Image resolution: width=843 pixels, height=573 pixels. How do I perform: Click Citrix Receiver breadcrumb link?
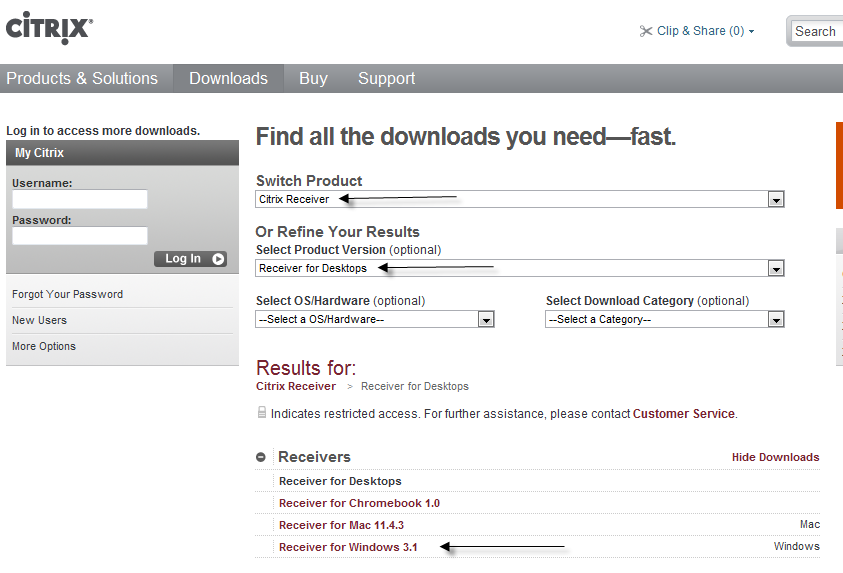coord(296,386)
